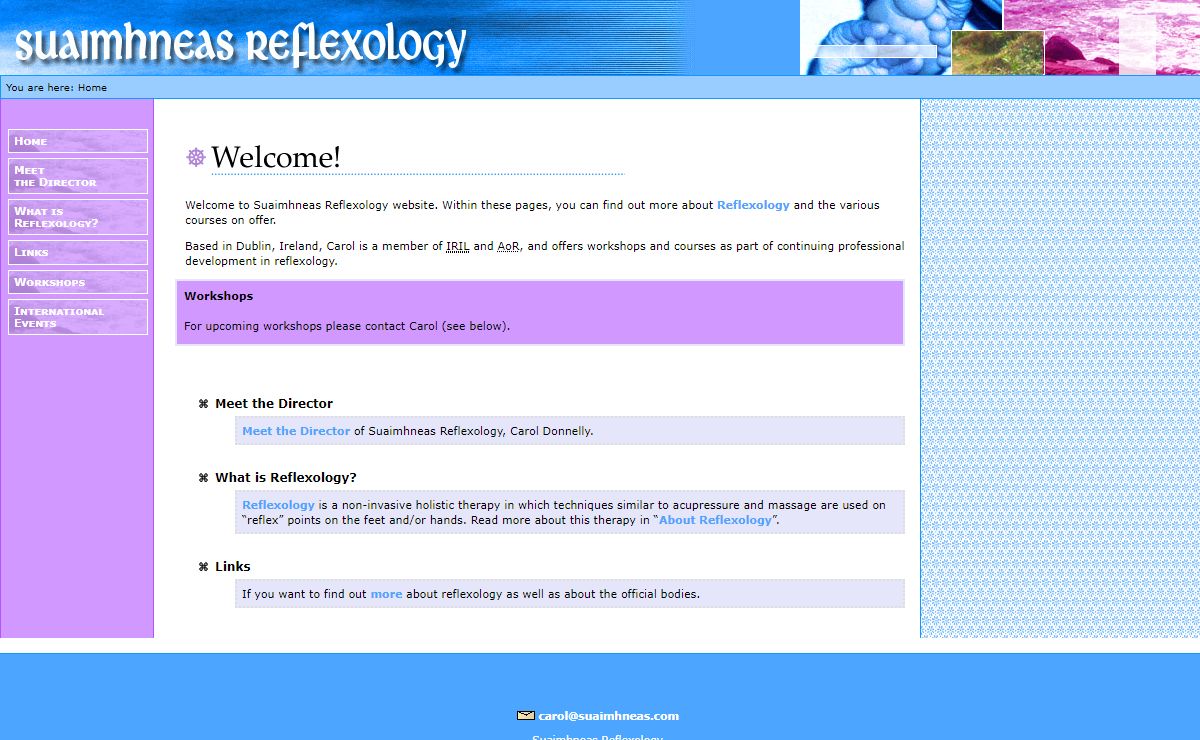
Task: Click the header collage image
Action: click(1000, 37)
